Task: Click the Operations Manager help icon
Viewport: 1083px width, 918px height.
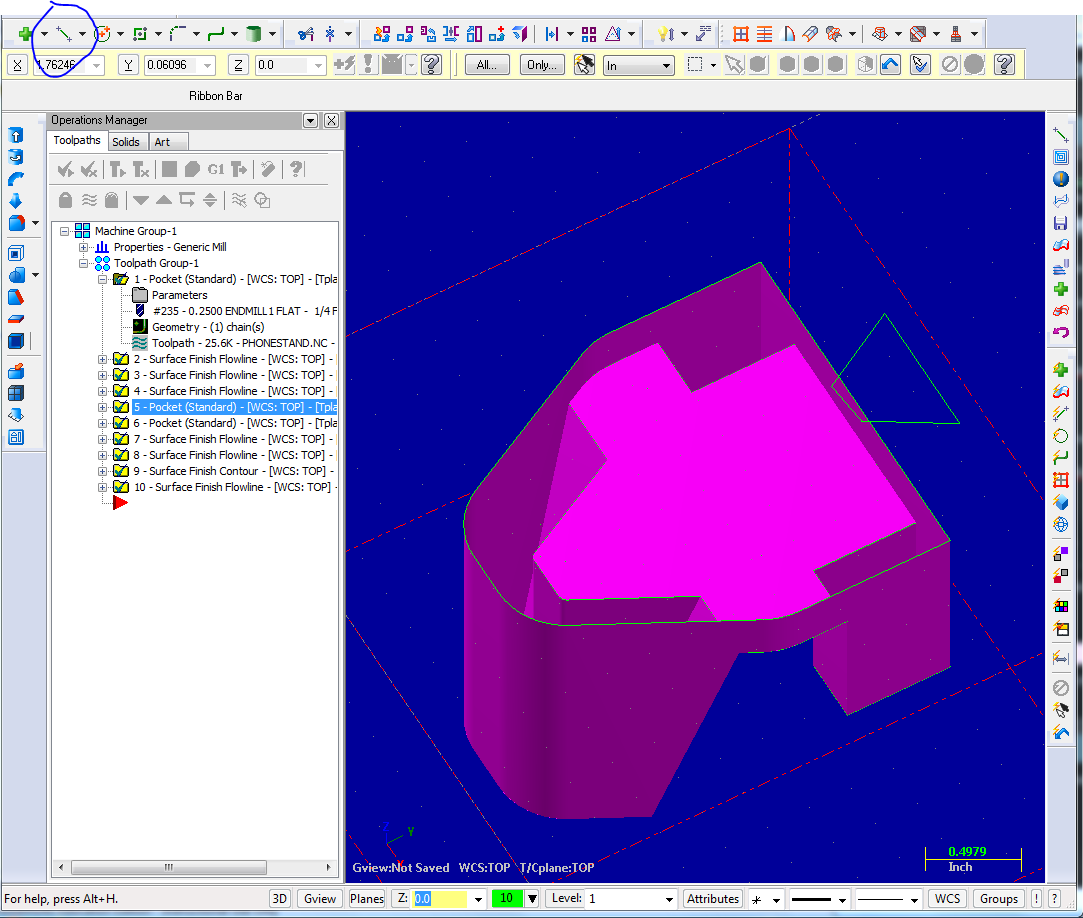Action: tap(296, 169)
